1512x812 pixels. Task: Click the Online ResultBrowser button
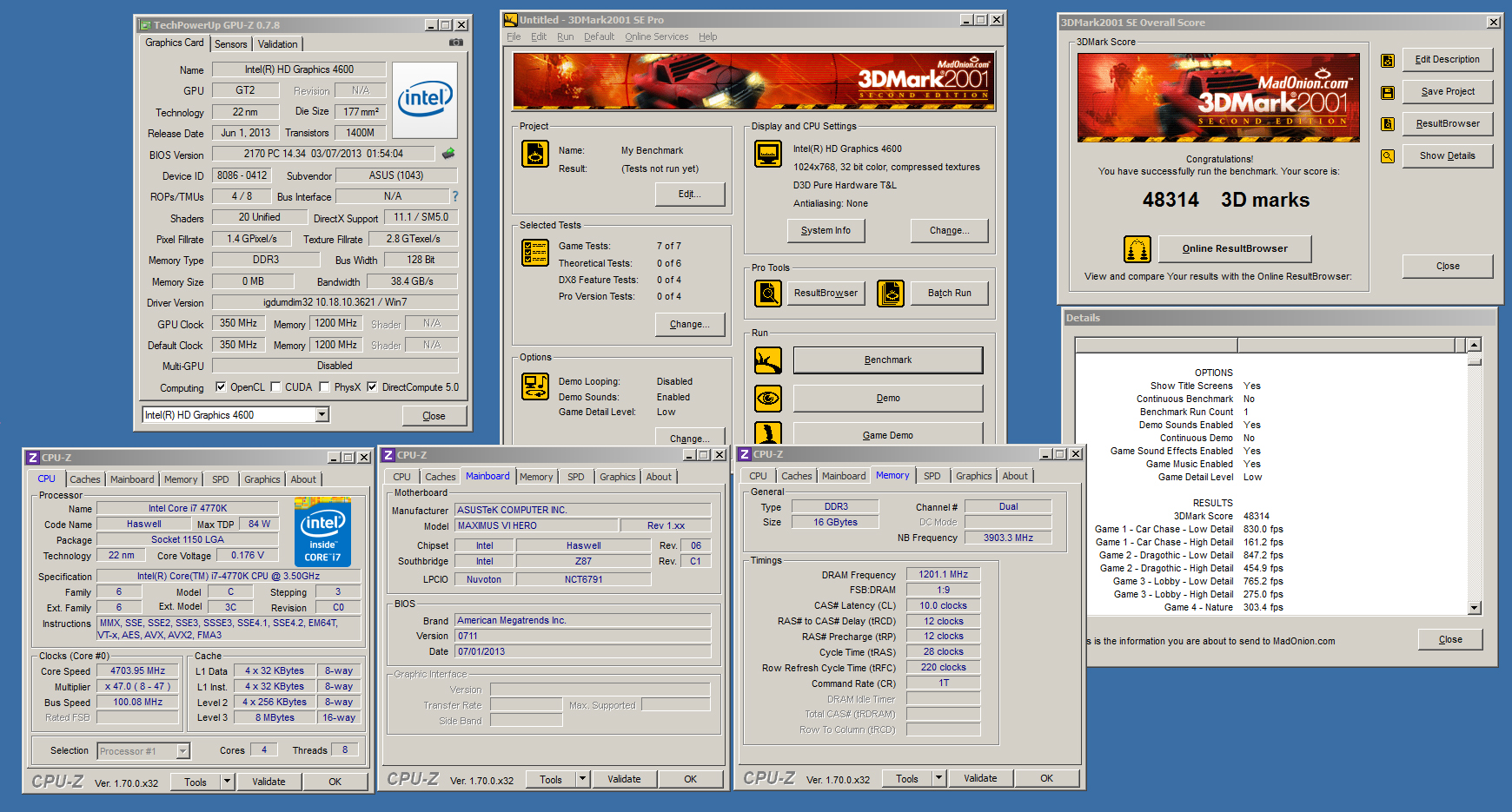tap(1235, 248)
